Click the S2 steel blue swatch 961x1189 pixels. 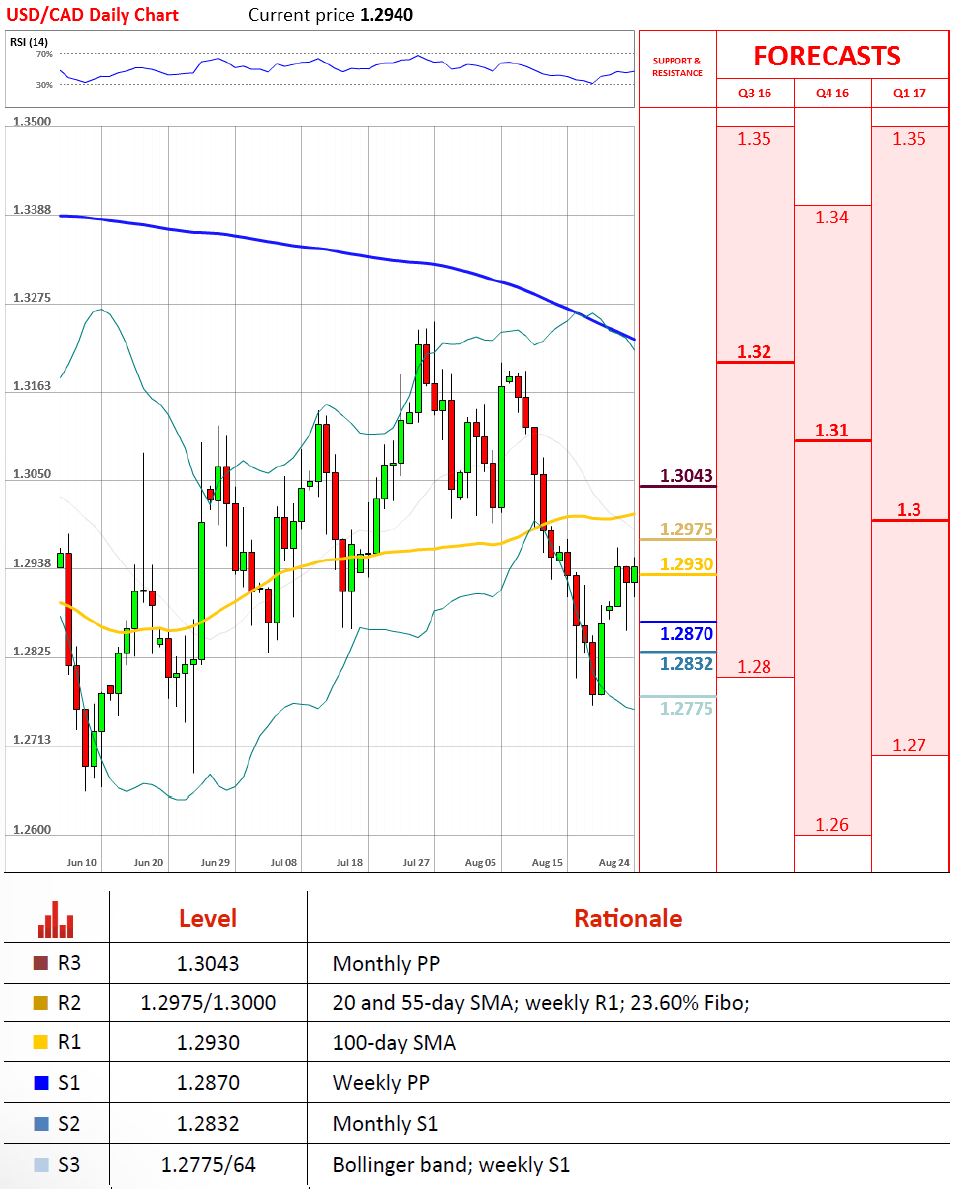coord(42,1124)
